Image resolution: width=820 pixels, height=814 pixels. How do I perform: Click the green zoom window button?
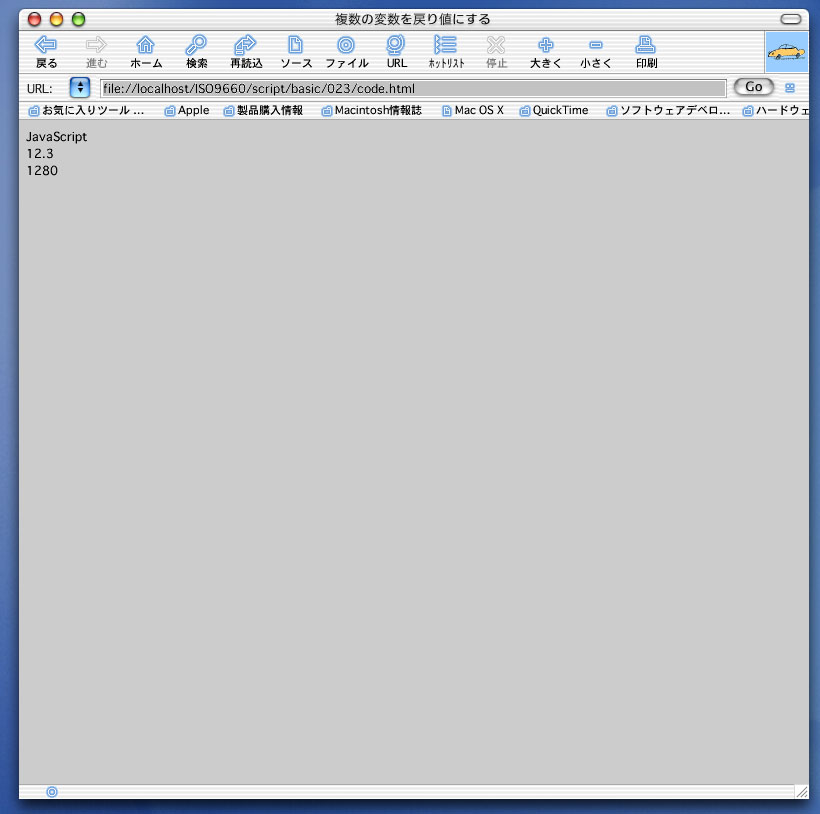coord(78,19)
